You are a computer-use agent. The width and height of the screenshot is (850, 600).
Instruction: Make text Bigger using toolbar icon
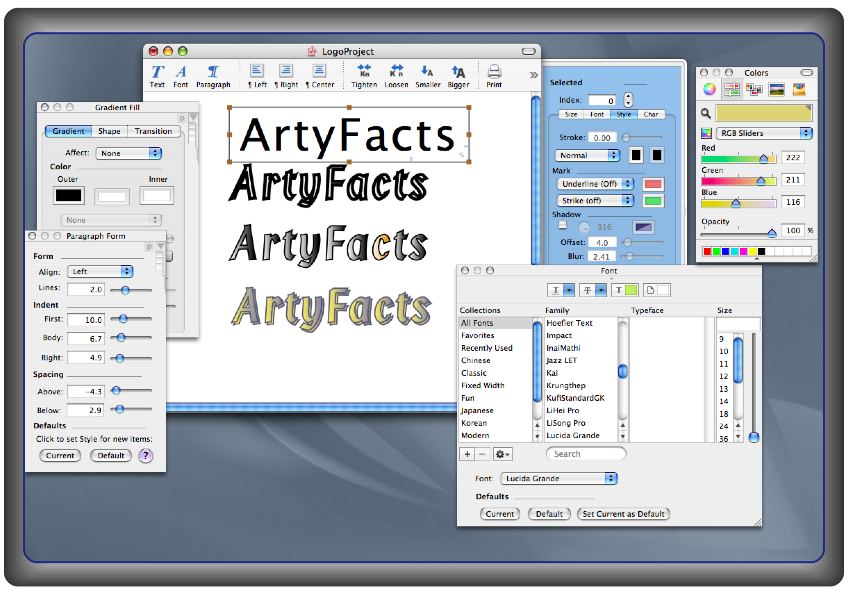tap(458, 76)
